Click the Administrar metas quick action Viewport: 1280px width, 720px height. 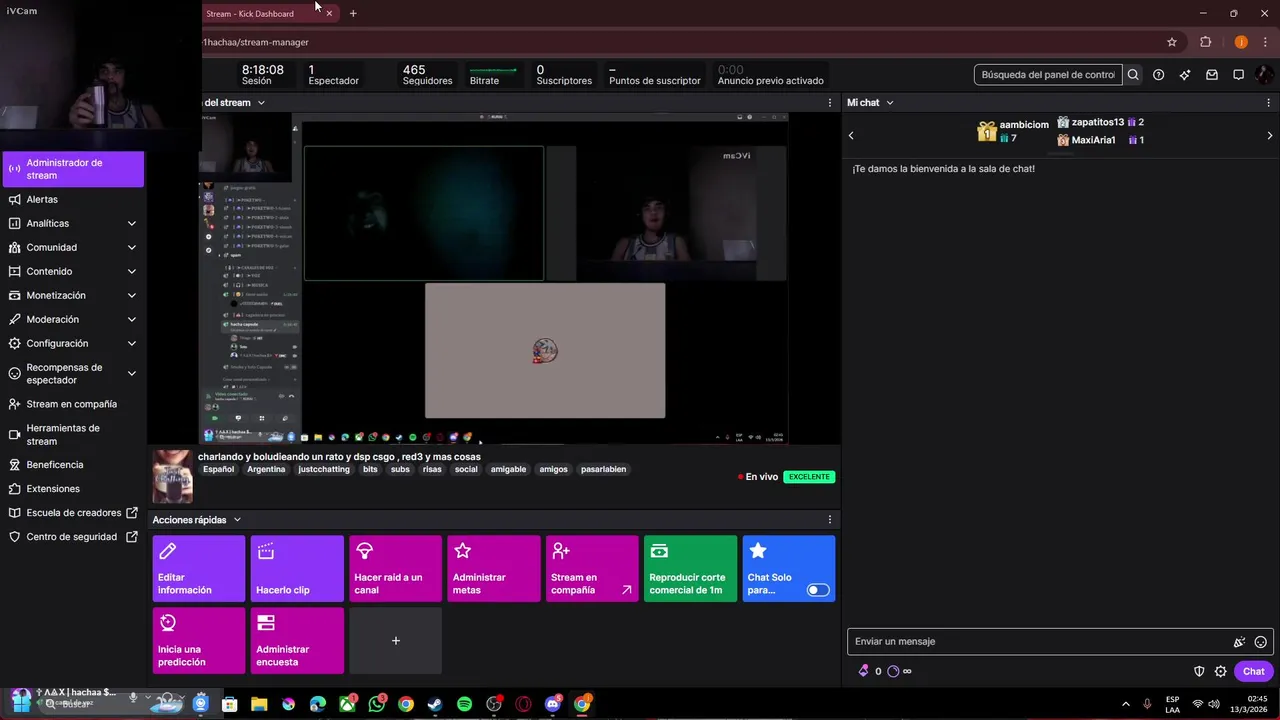click(x=494, y=569)
